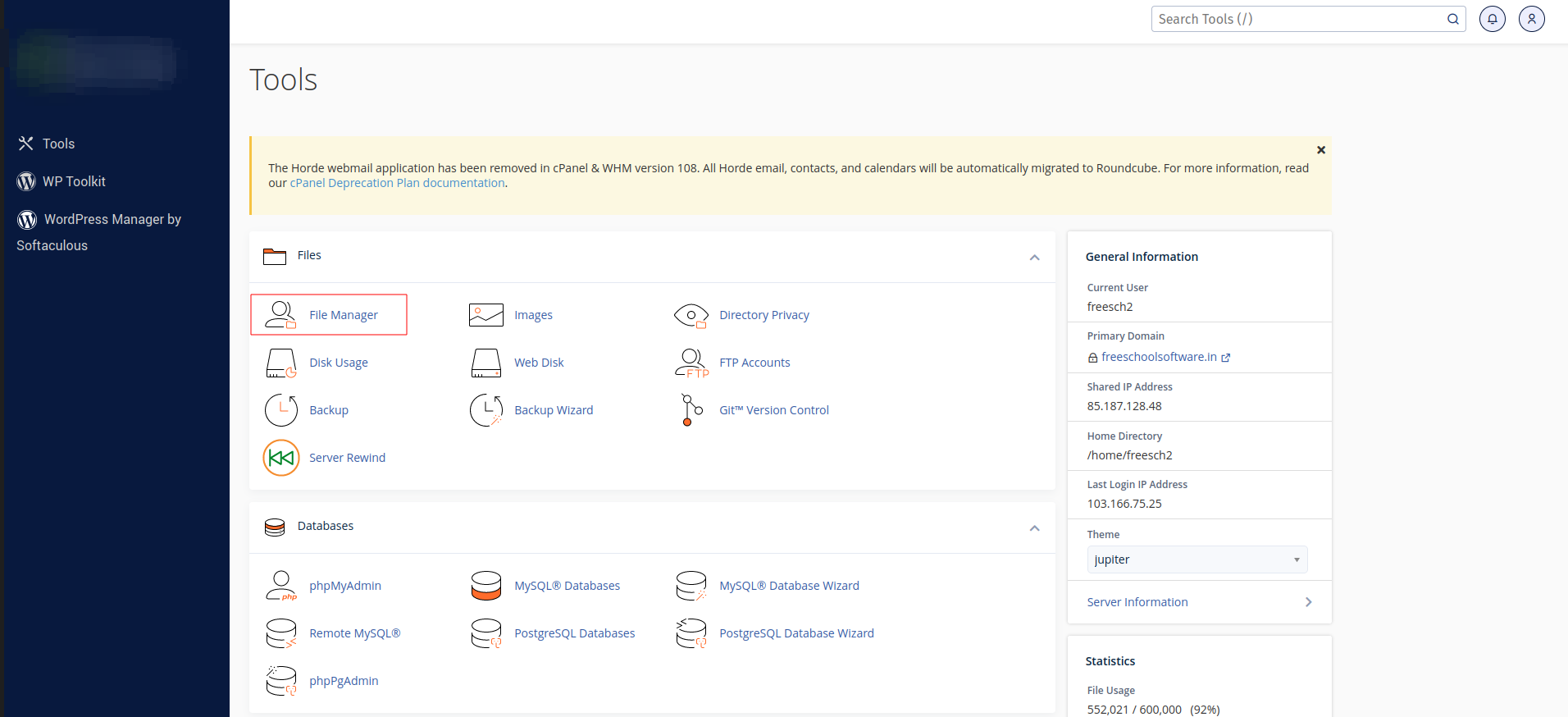Open the user account menu icon
The width and height of the screenshot is (1568, 717).
(1531, 19)
